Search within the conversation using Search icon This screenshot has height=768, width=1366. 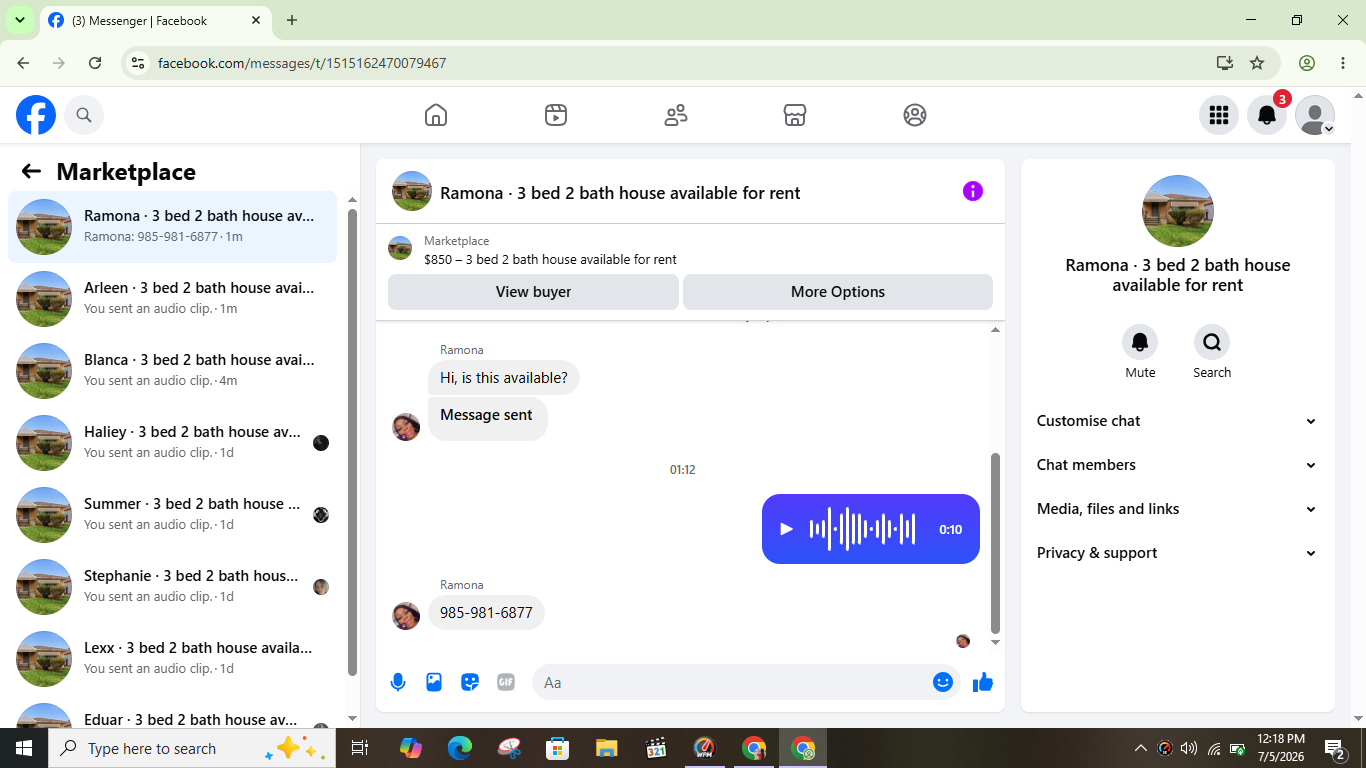[x=1212, y=343]
